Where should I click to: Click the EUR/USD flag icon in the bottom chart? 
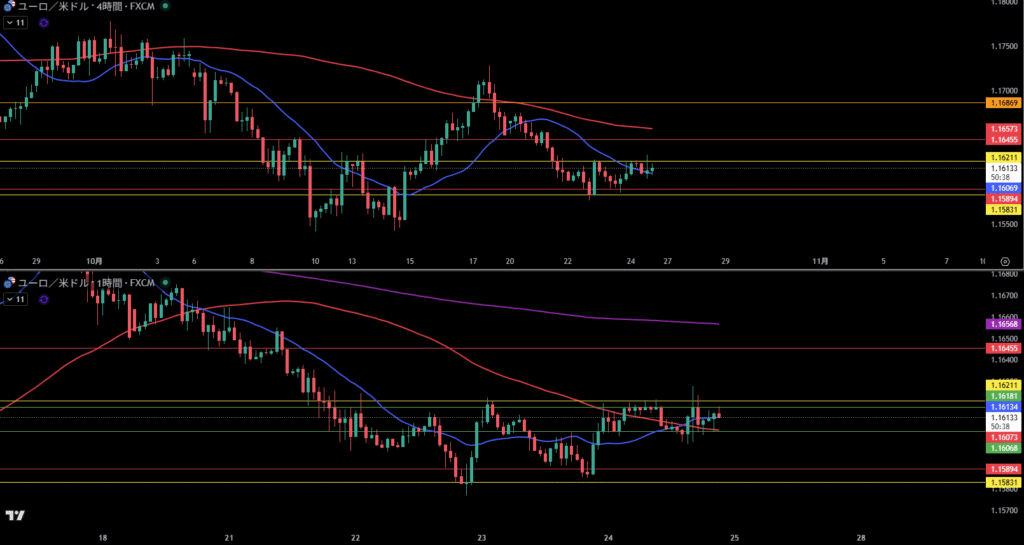[8, 283]
